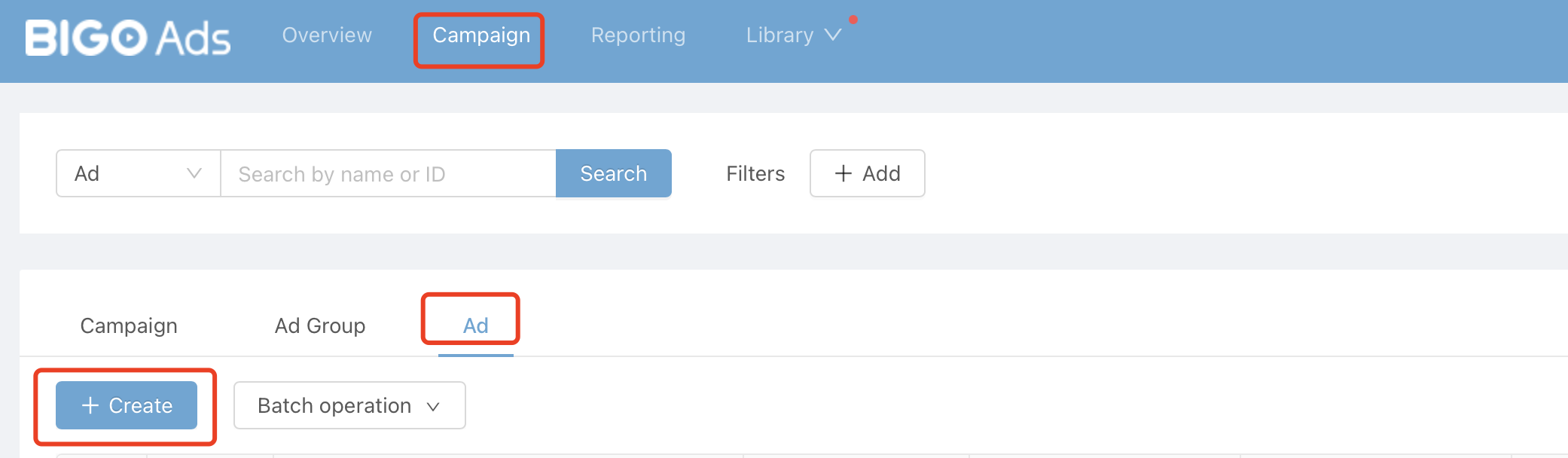Open the Library menu
Viewport: 1568px width, 458px height.
tap(793, 35)
